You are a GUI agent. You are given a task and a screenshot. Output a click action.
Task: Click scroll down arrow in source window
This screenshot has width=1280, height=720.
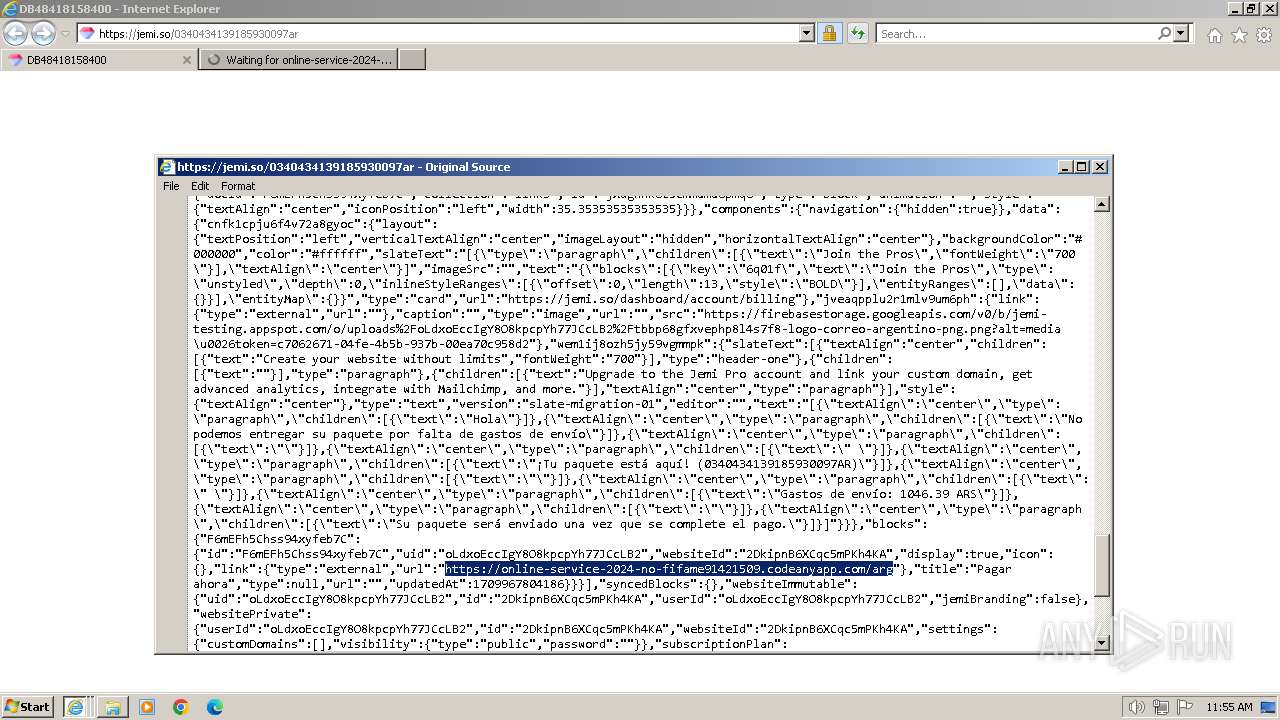1102,642
